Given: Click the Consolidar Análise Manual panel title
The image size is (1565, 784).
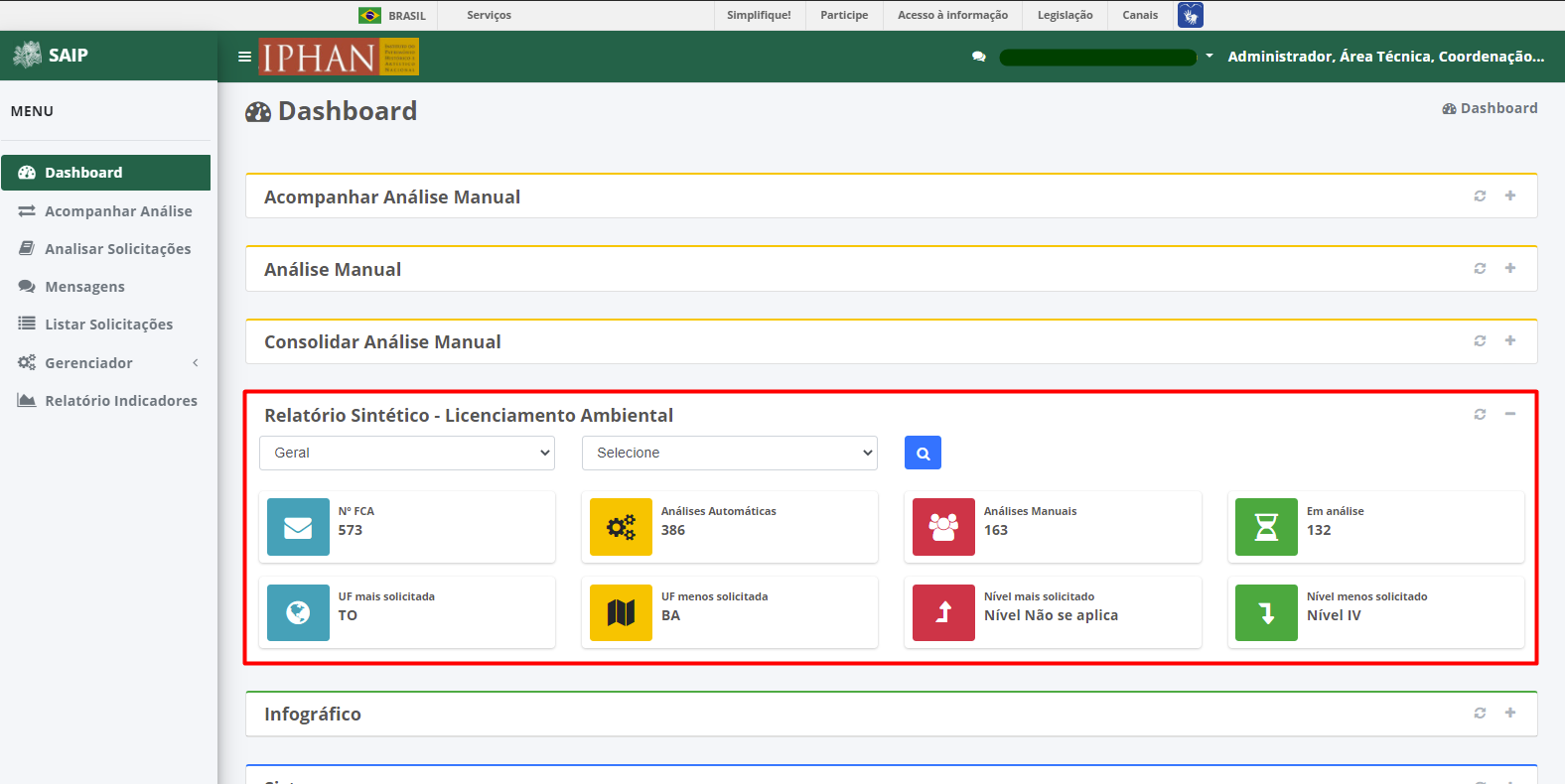Looking at the screenshot, I should [382, 342].
